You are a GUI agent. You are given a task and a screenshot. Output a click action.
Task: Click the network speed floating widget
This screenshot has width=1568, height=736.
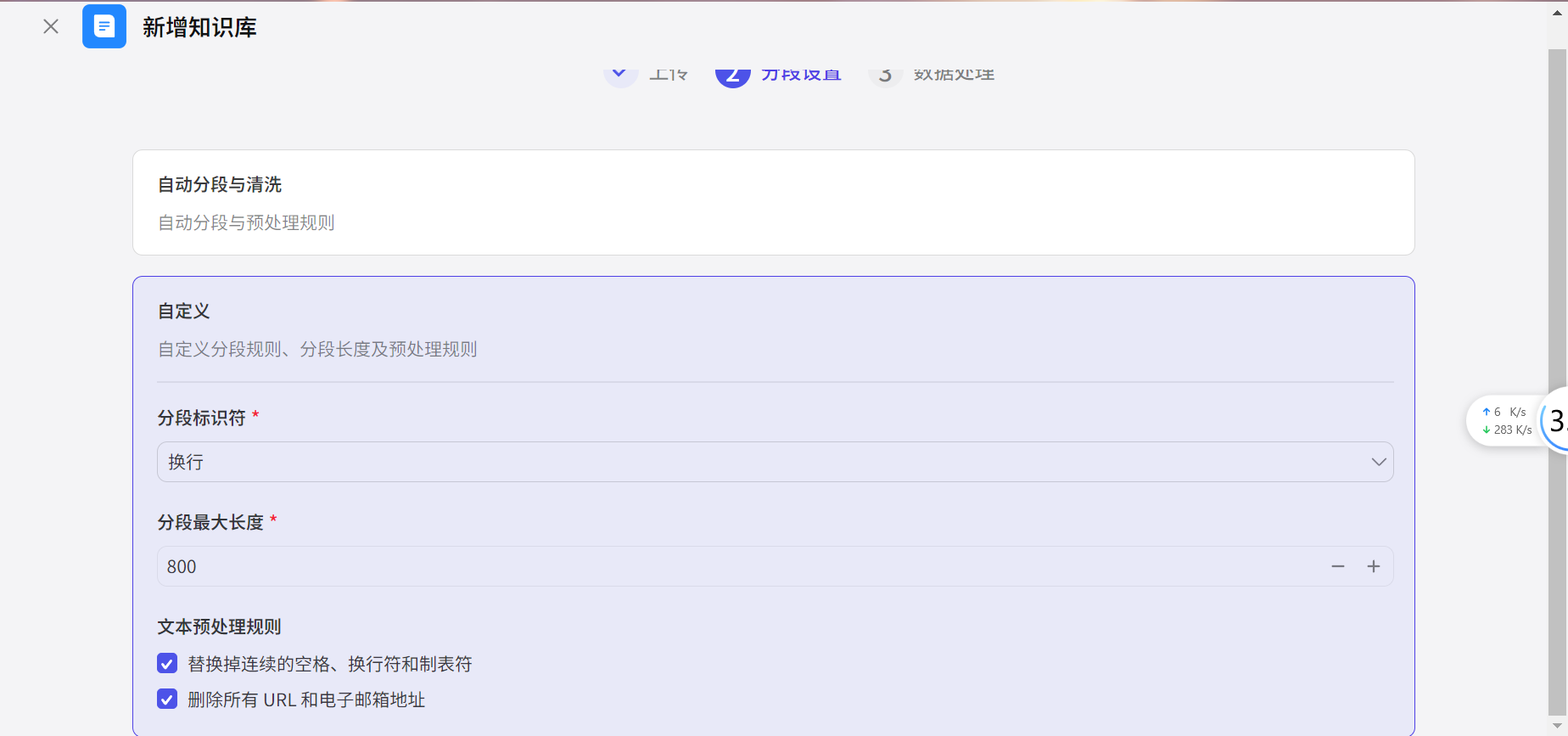point(1506,421)
